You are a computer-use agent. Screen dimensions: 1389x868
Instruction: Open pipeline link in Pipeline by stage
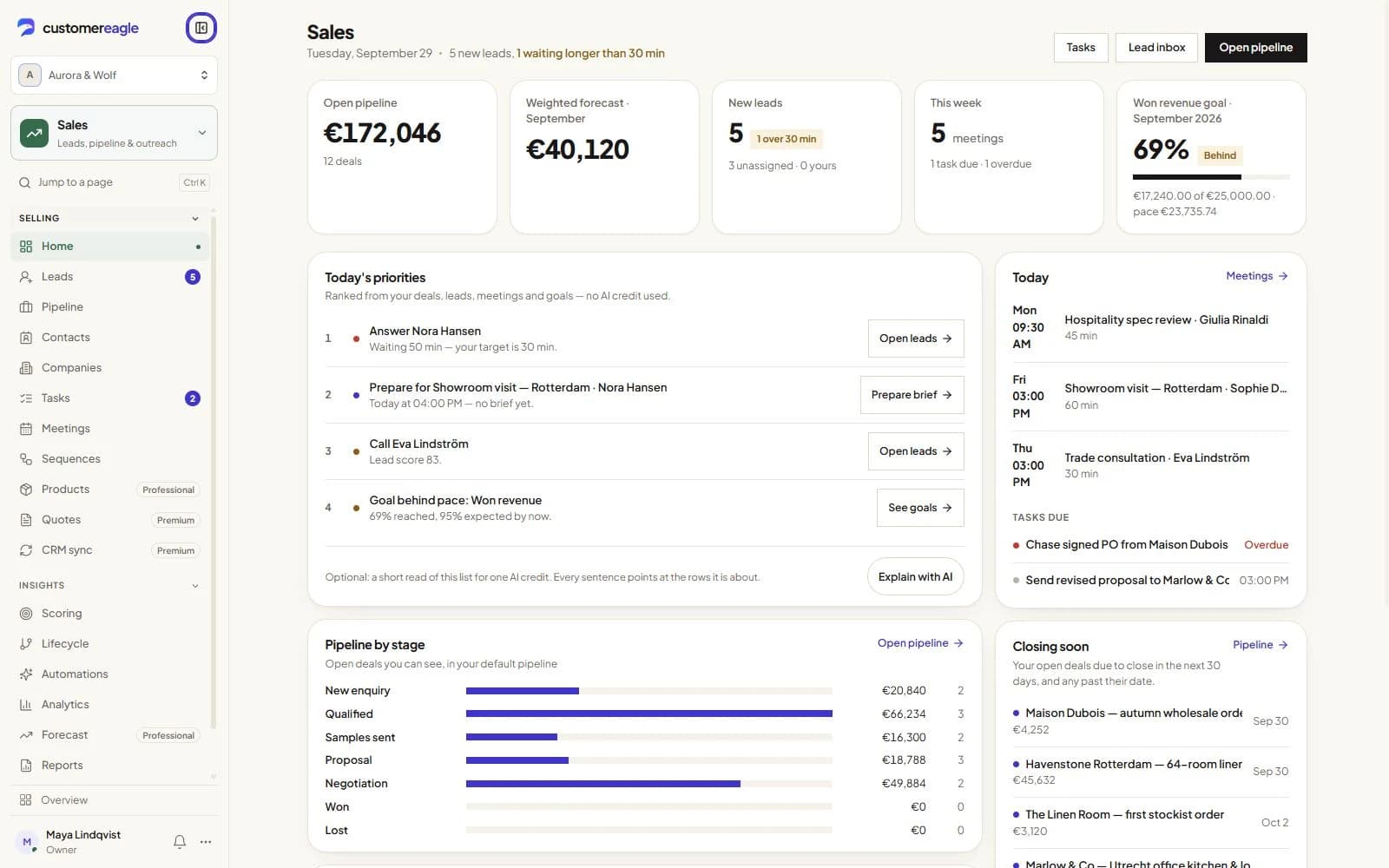click(x=920, y=643)
